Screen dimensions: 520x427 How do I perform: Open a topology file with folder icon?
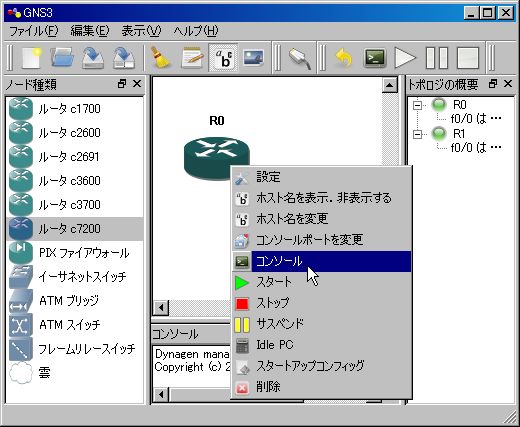pos(62,58)
